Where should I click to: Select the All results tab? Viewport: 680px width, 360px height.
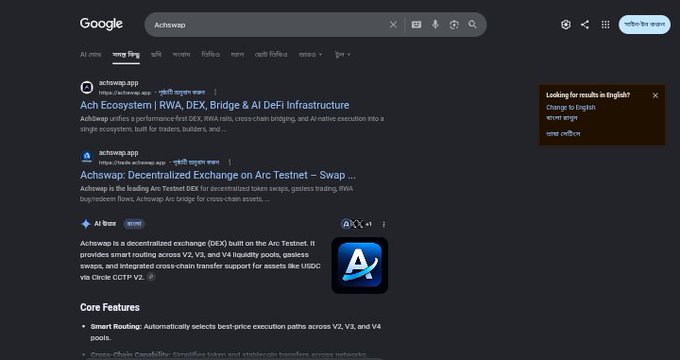(126, 55)
